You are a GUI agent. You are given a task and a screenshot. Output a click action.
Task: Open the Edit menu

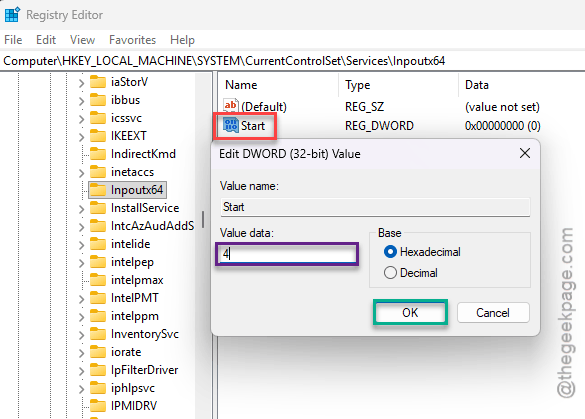tap(46, 40)
